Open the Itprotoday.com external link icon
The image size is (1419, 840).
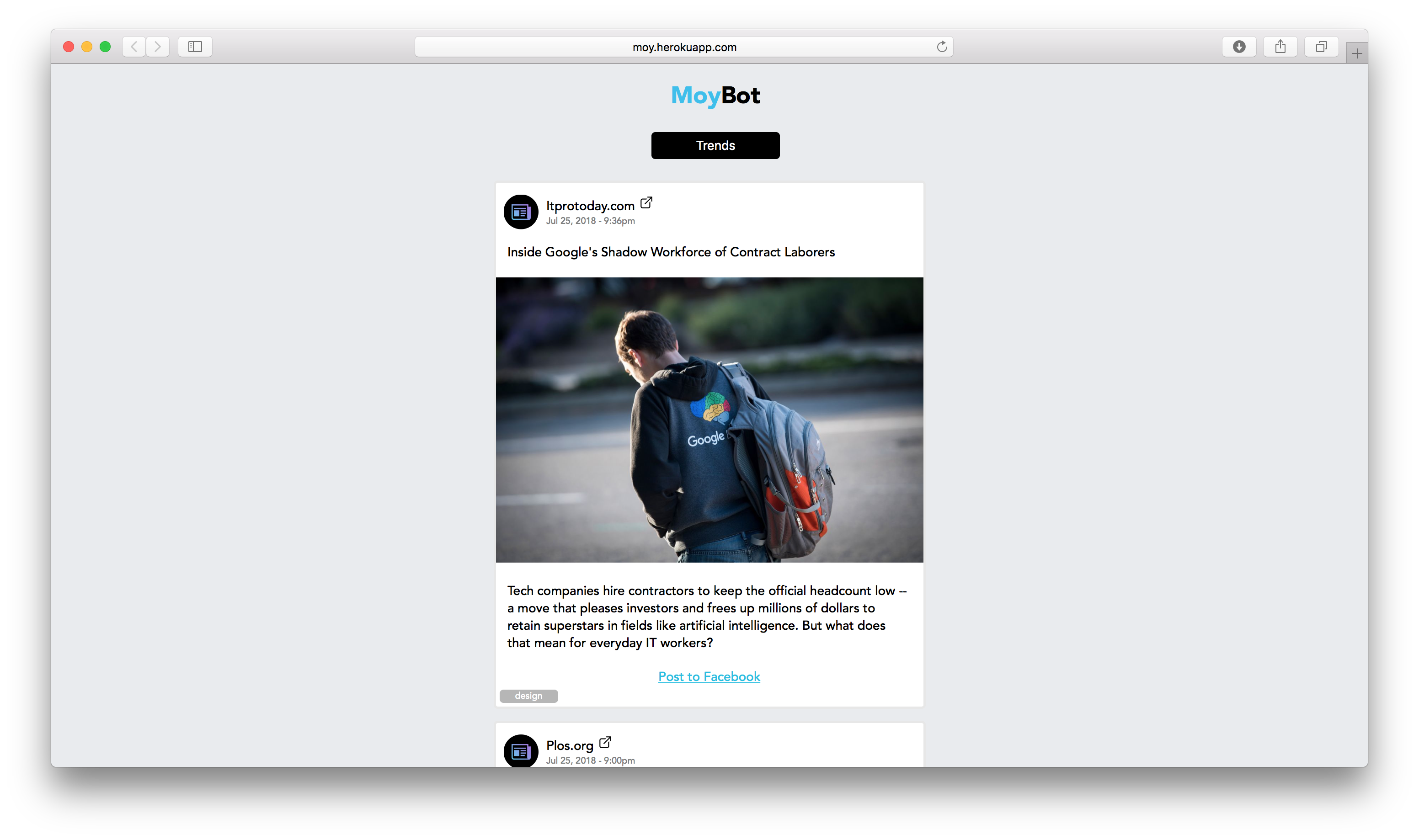pos(646,202)
